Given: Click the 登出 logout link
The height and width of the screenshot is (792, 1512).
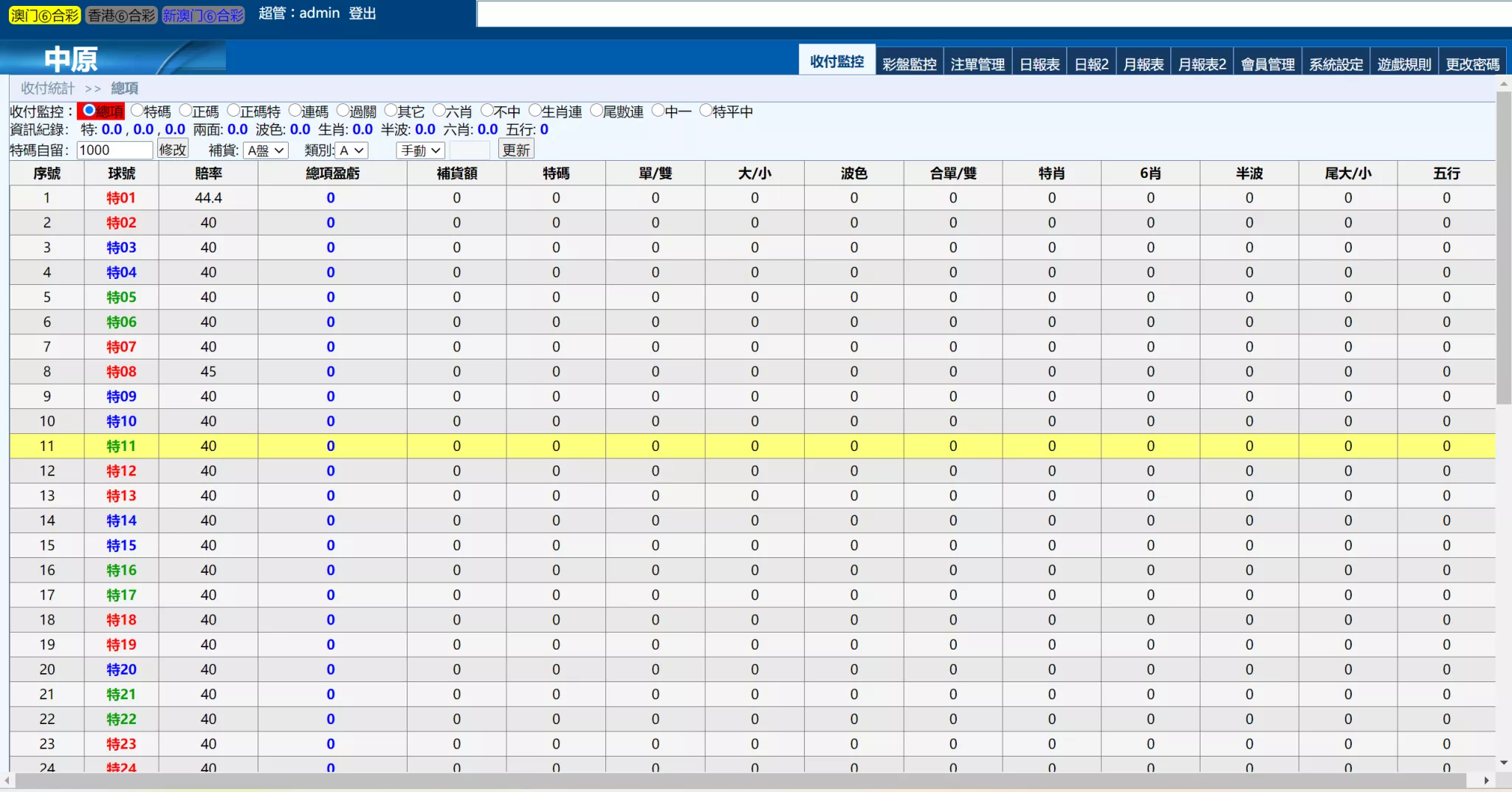Looking at the screenshot, I should tap(362, 13).
